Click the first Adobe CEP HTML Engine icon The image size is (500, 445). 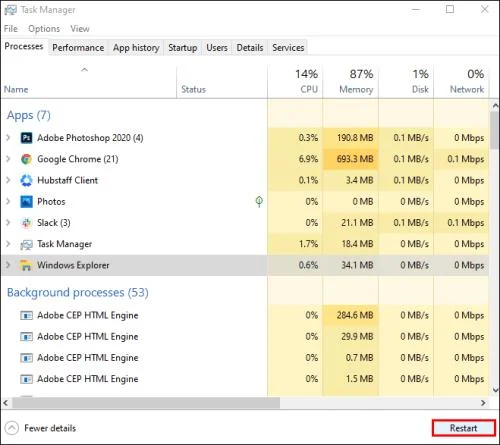[x=26, y=315]
